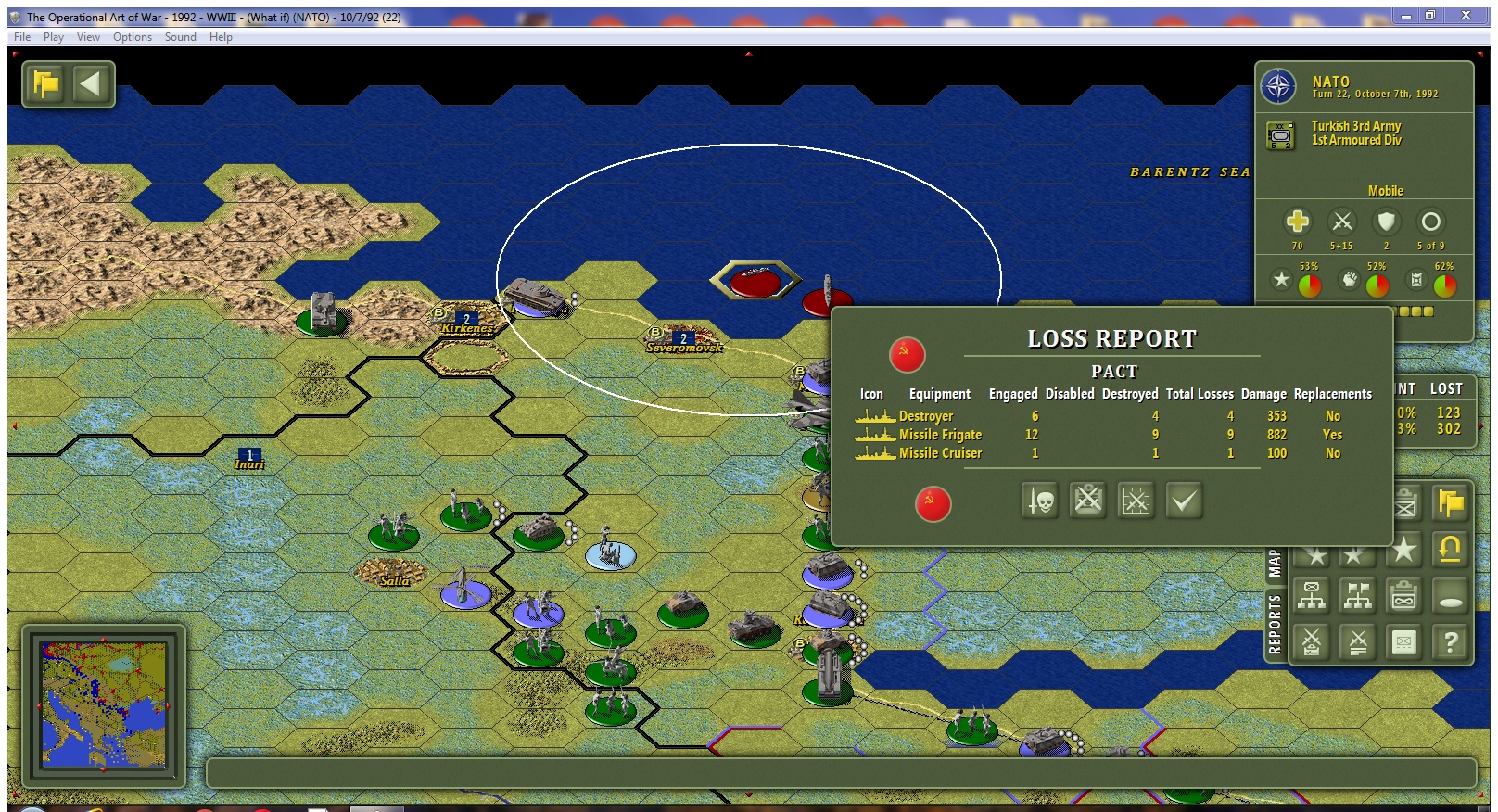The width and height of the screenshot is (1498, 812).
Task: Click the minimap thumbnail
Action: (104, 704)
